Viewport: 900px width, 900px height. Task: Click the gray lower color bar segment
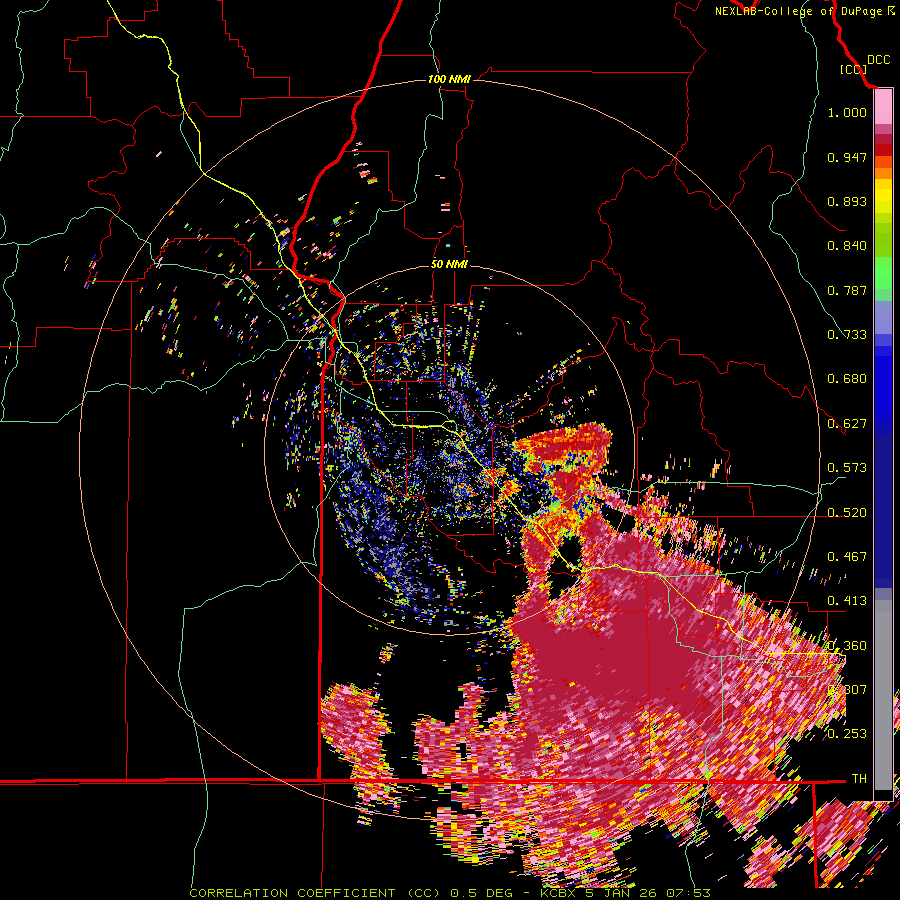pos(883,695)
